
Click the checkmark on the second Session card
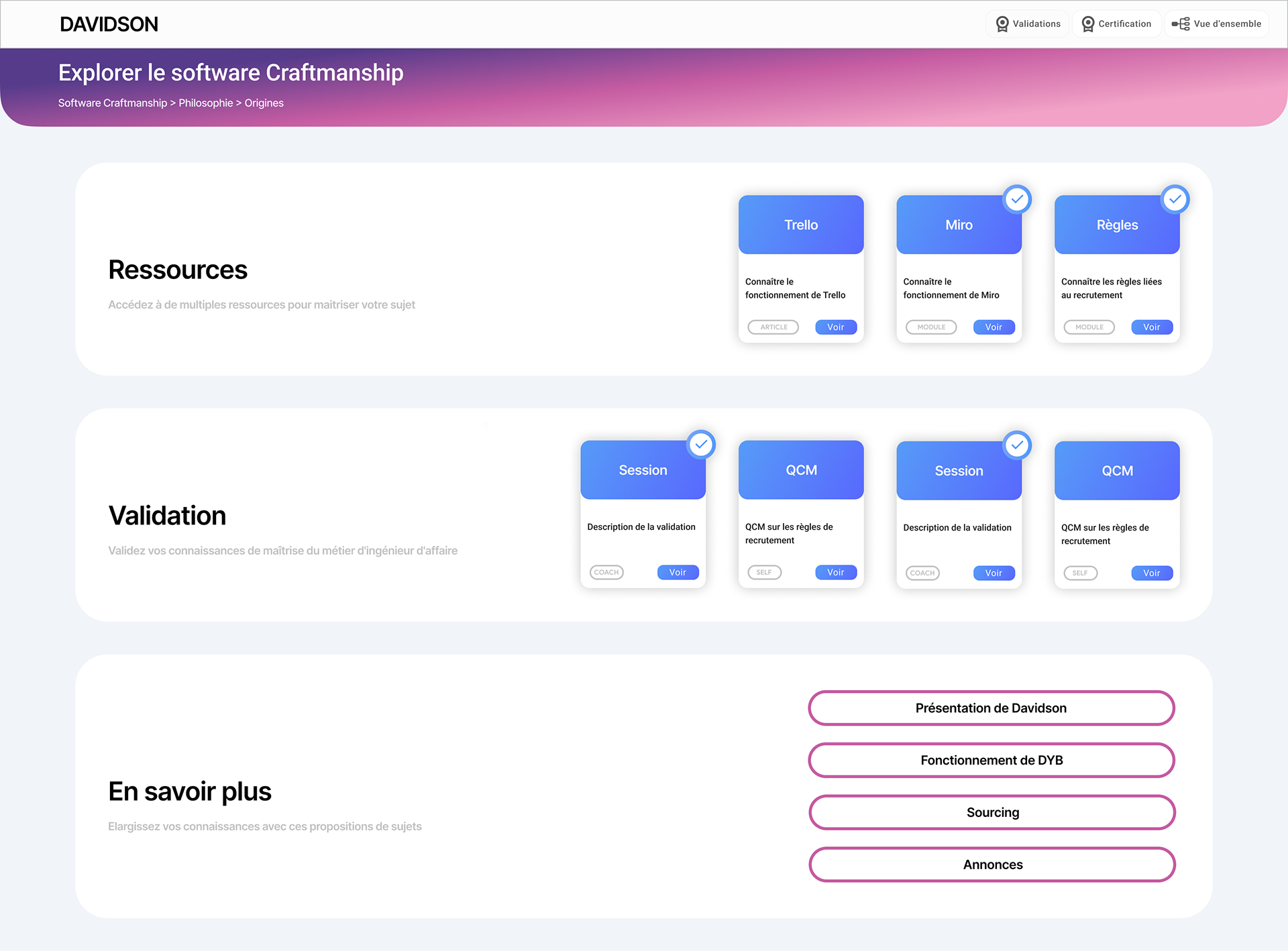(1017, 445)
